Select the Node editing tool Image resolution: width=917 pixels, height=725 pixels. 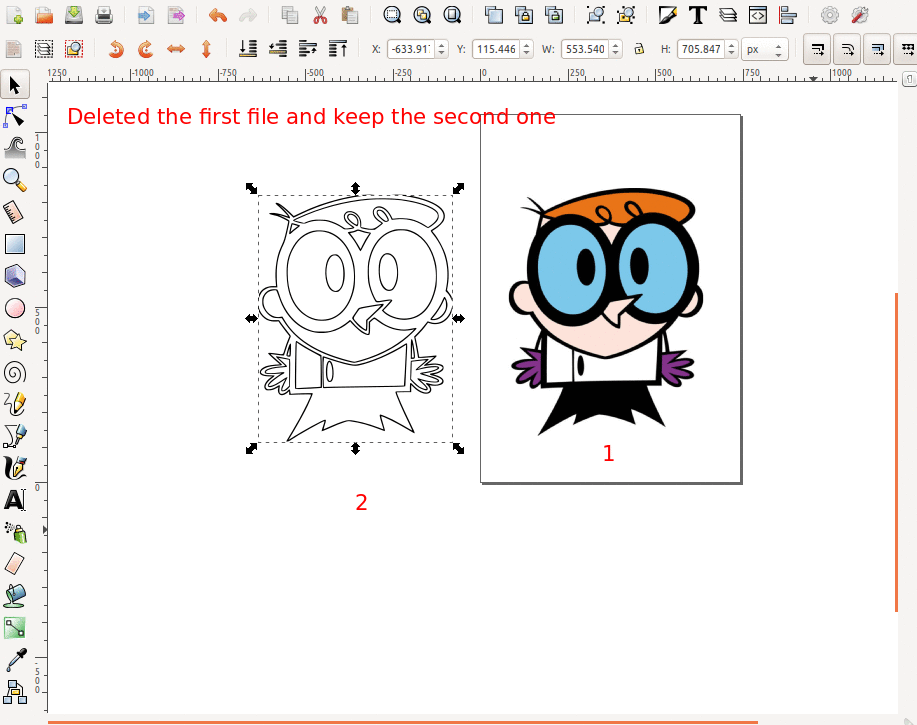pyautogui.click(x=15, y=117)
